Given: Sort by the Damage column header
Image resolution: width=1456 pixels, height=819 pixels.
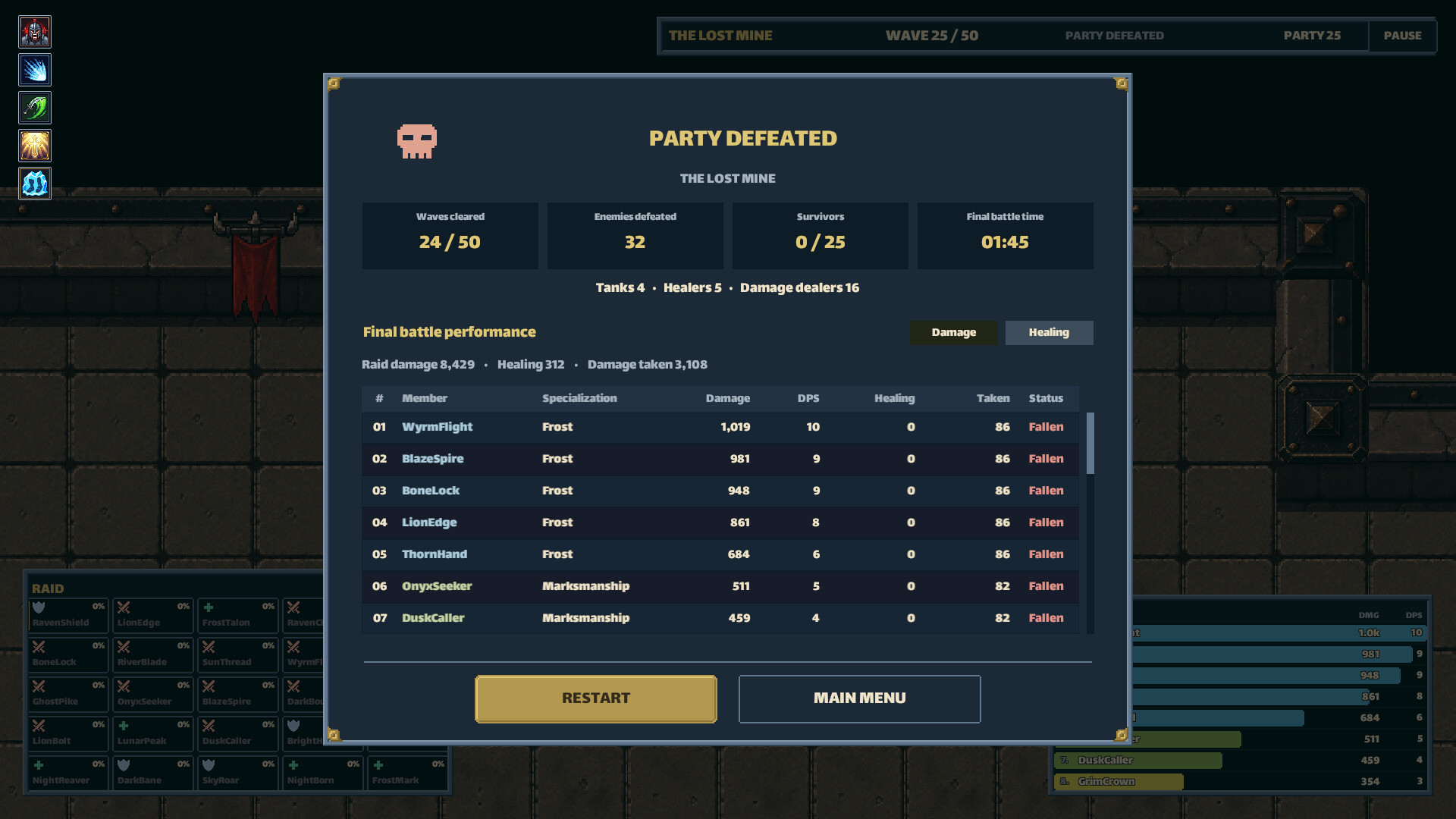Looking at the screenshot, I should tap(727, 398).
